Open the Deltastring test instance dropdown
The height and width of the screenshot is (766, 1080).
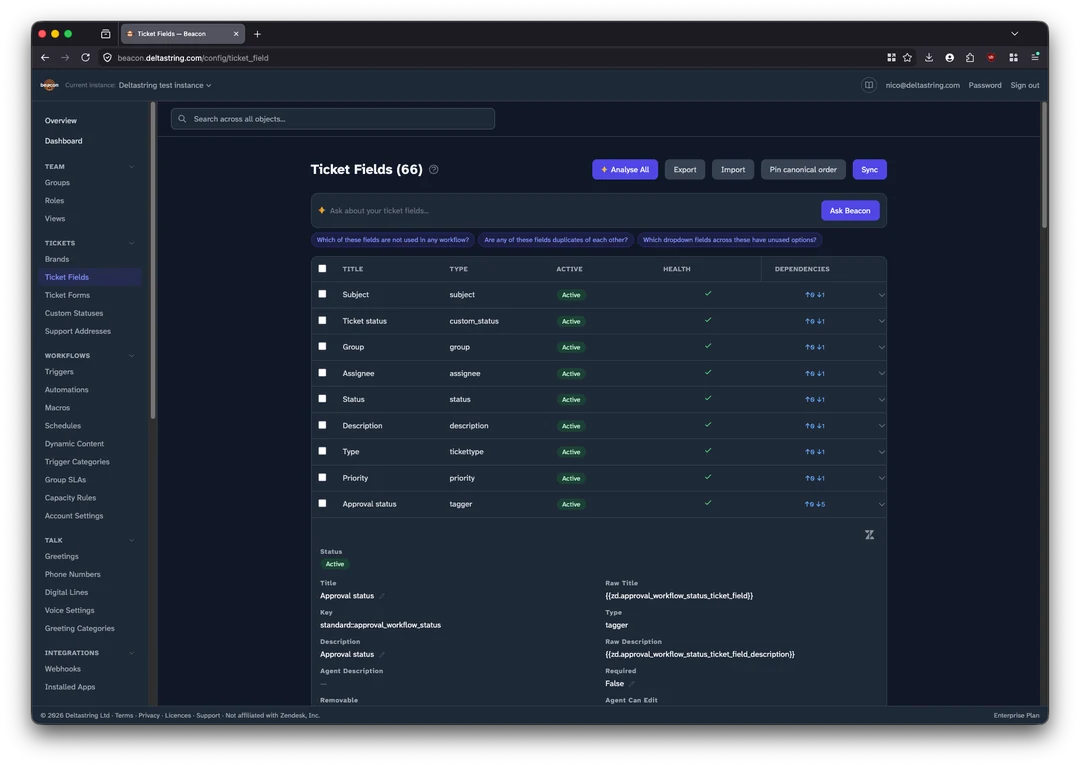[x=165, y=85]
